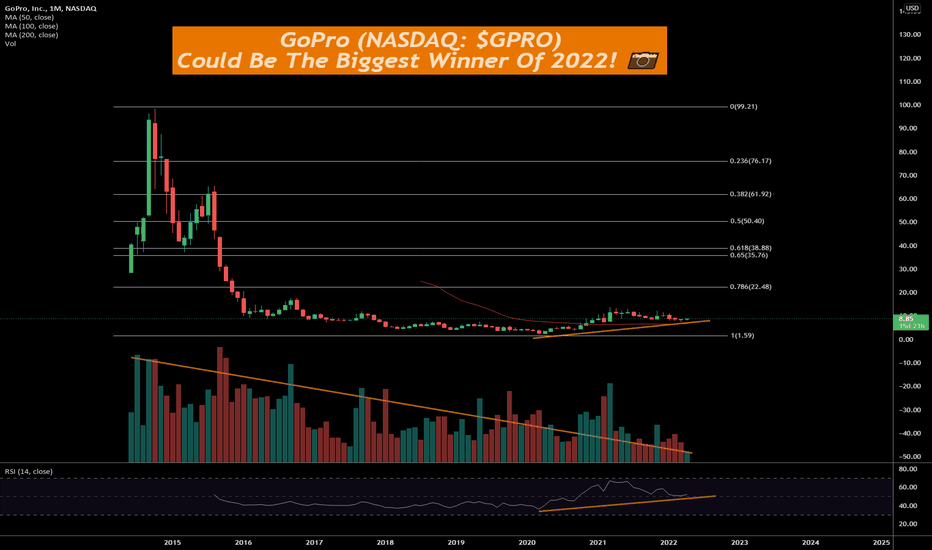The height and width of the screenshot is (550, 932).
Task: Open the USD currency selector
Action: coord(912,8)
